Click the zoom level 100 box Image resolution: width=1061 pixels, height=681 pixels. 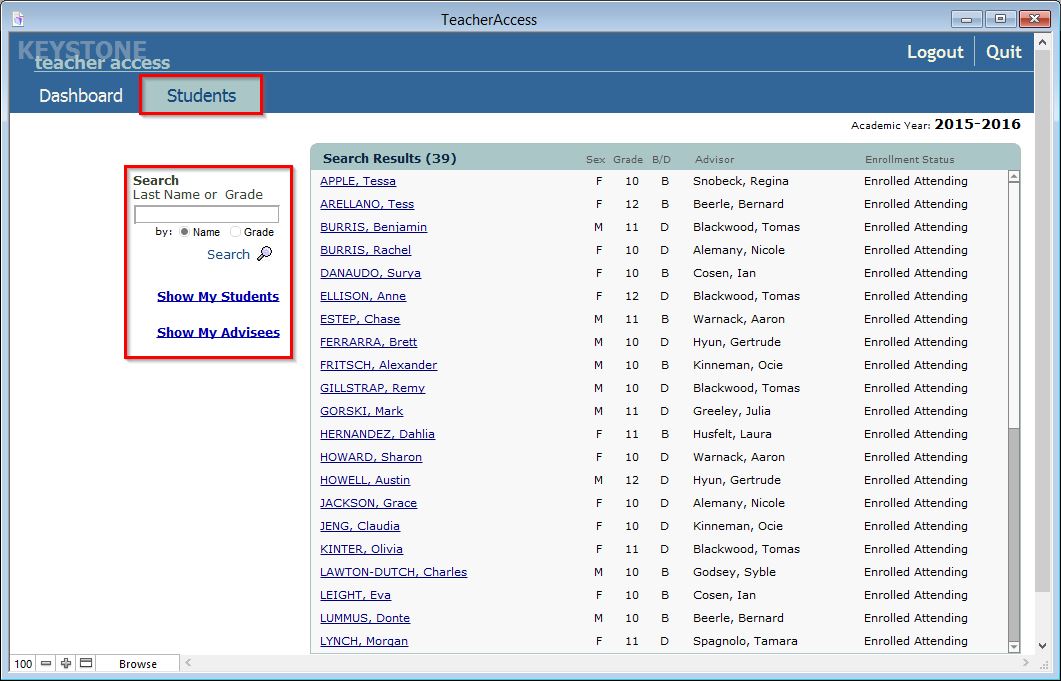pos(23,664)
